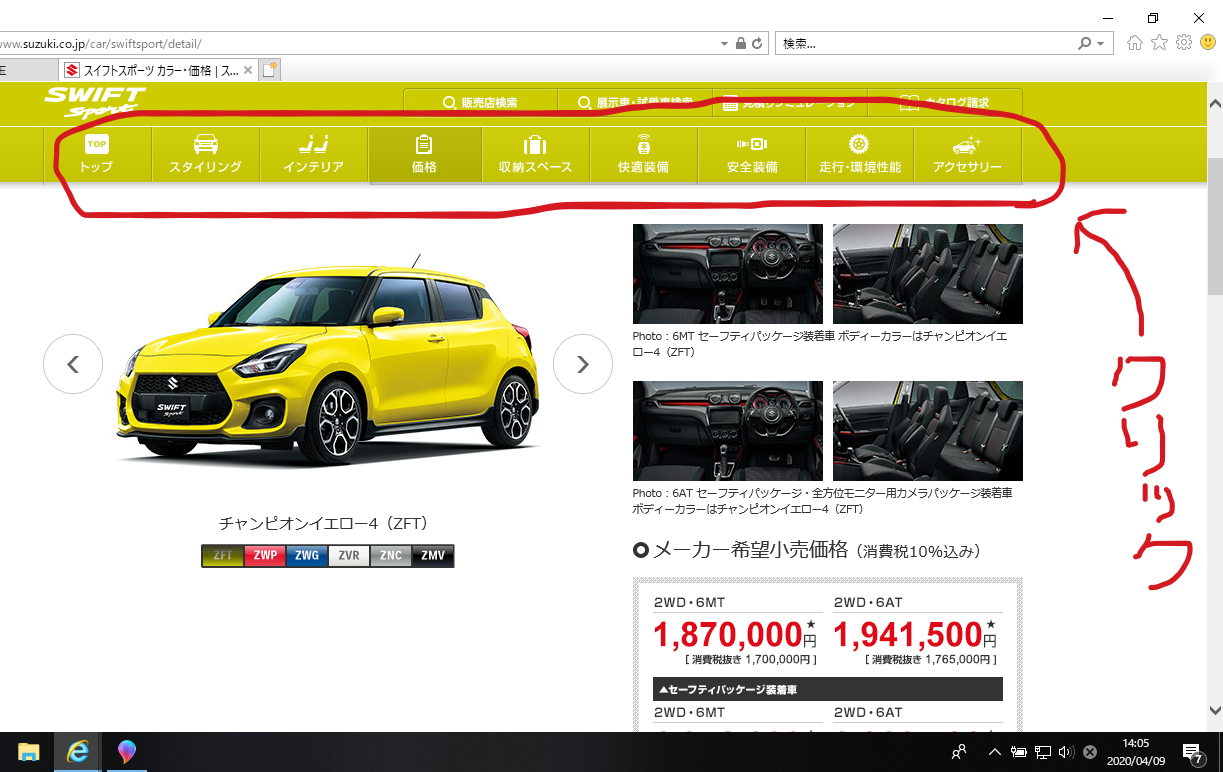Select the ZWP red color swatch
The width and height of the screenshot is (1223, 772).
click(265, 556)
